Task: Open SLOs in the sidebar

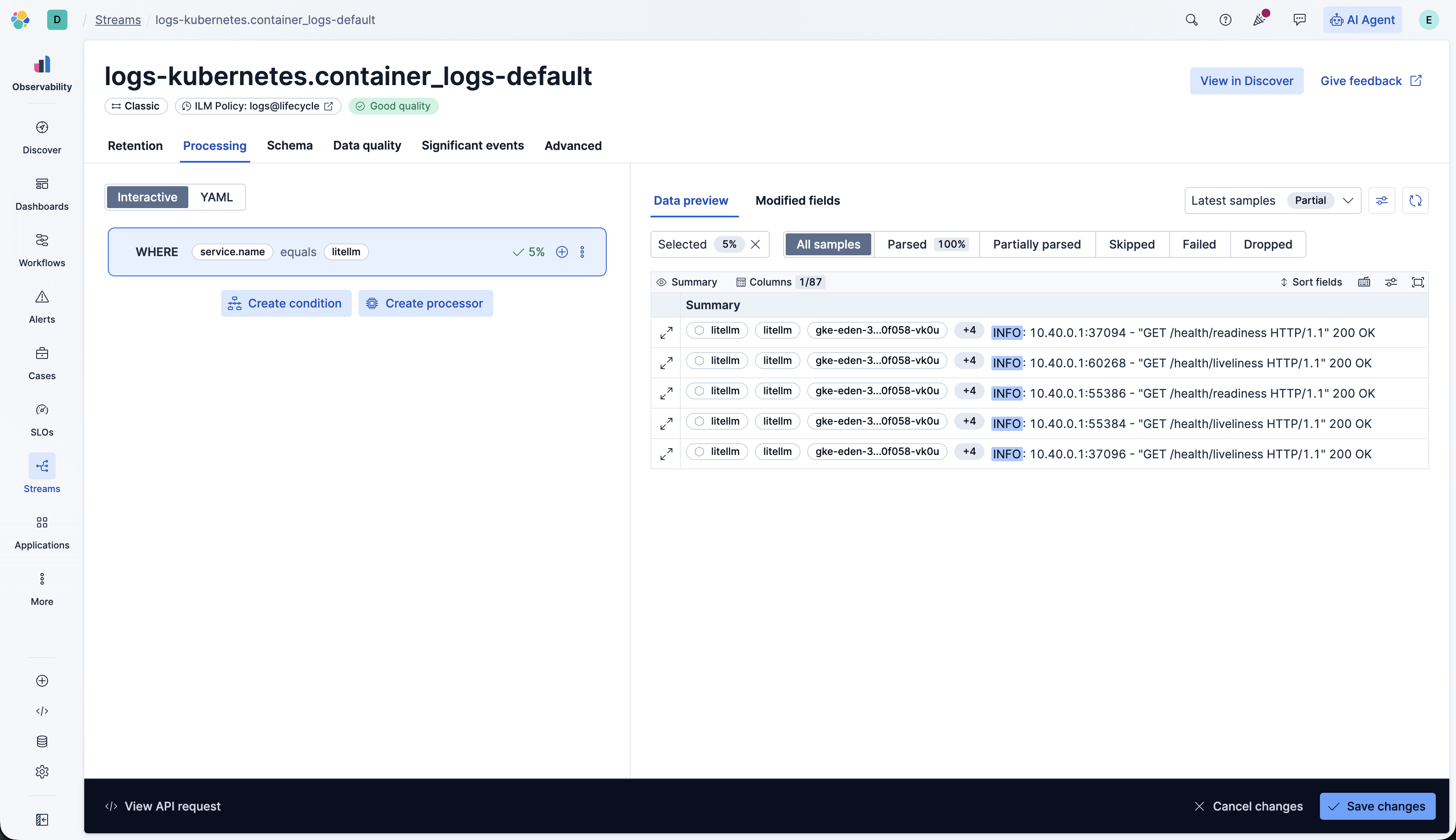Action: (42, 420)
